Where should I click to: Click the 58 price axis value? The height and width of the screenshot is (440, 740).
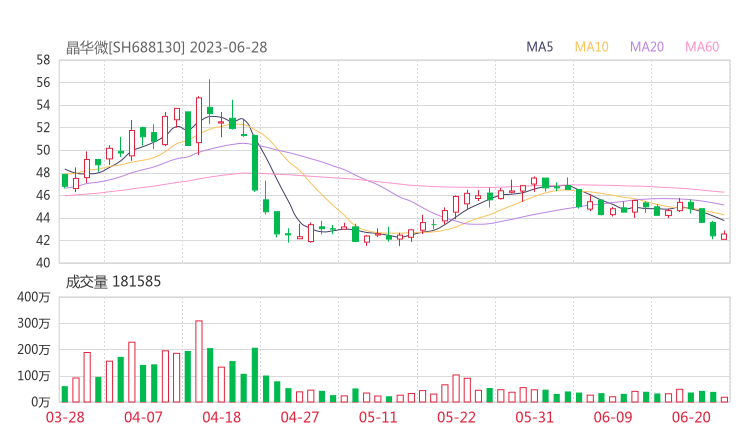click(x=43, y=60)
